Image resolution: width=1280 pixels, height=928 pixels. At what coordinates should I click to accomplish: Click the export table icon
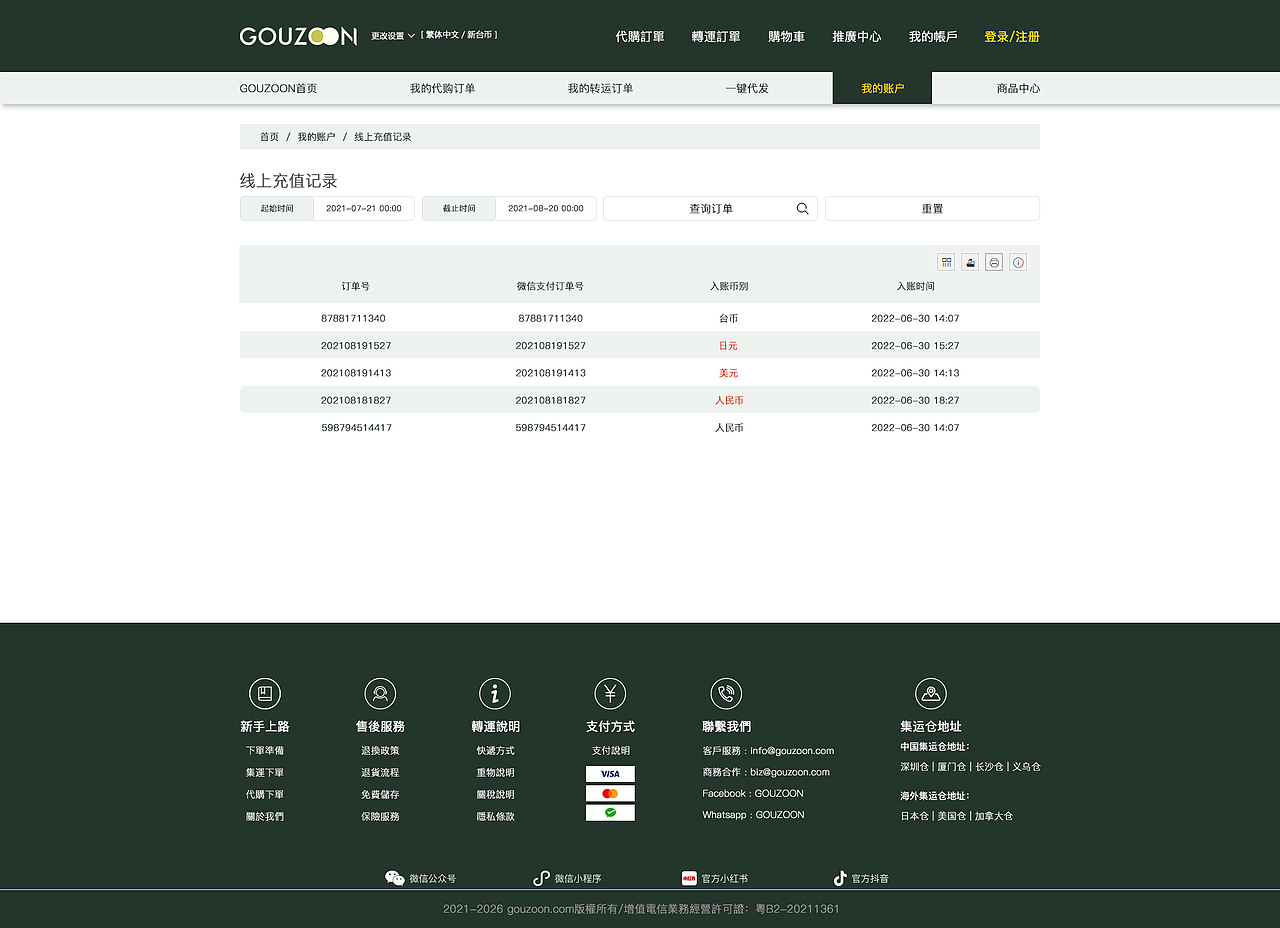pos(970,262)
